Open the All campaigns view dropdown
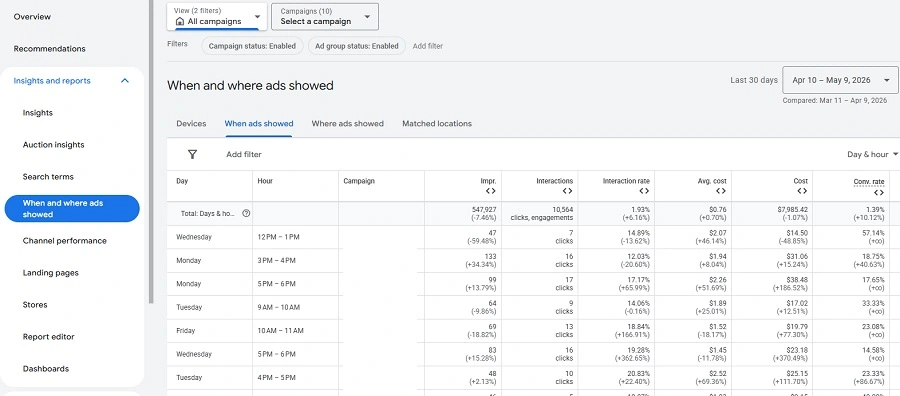The height and width of the screenshot is (396, 900). coord(217,17)
